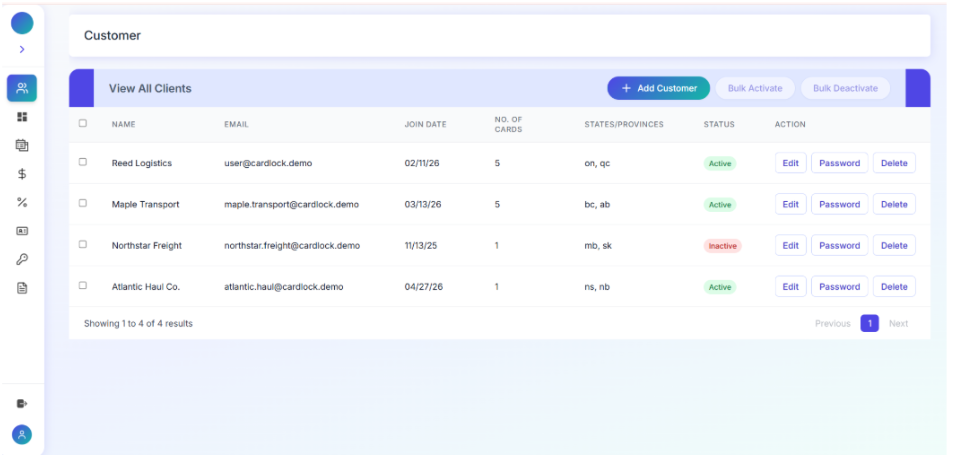This screenshot has width=954, height=459.
Task: Click the Active status badge for Maple Transport
Action: (720, 205)
